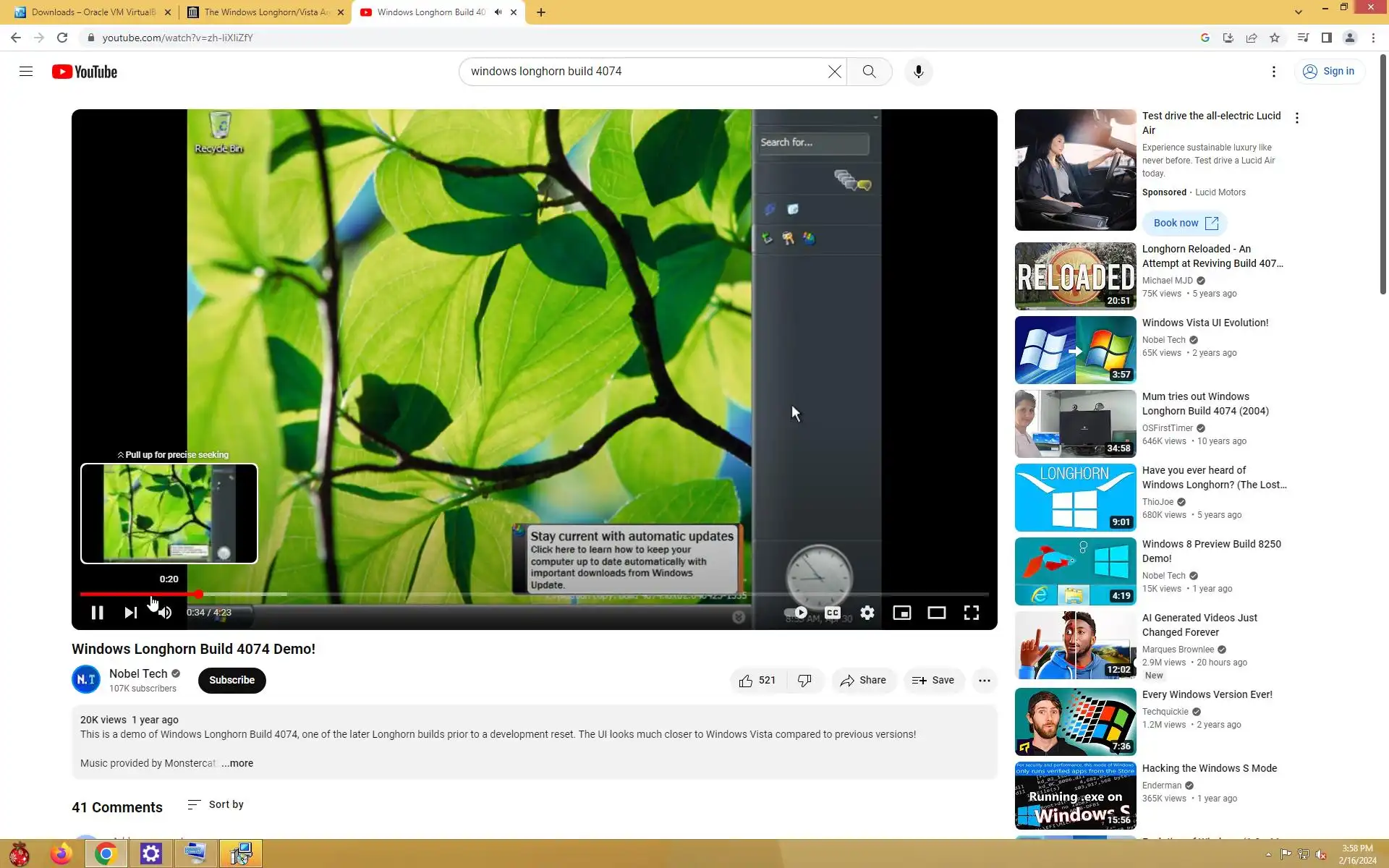Image resolution: width=1389 pixels, height=868 pixels.
Task: Search with your voice microphone
Action: click(918, 72)
